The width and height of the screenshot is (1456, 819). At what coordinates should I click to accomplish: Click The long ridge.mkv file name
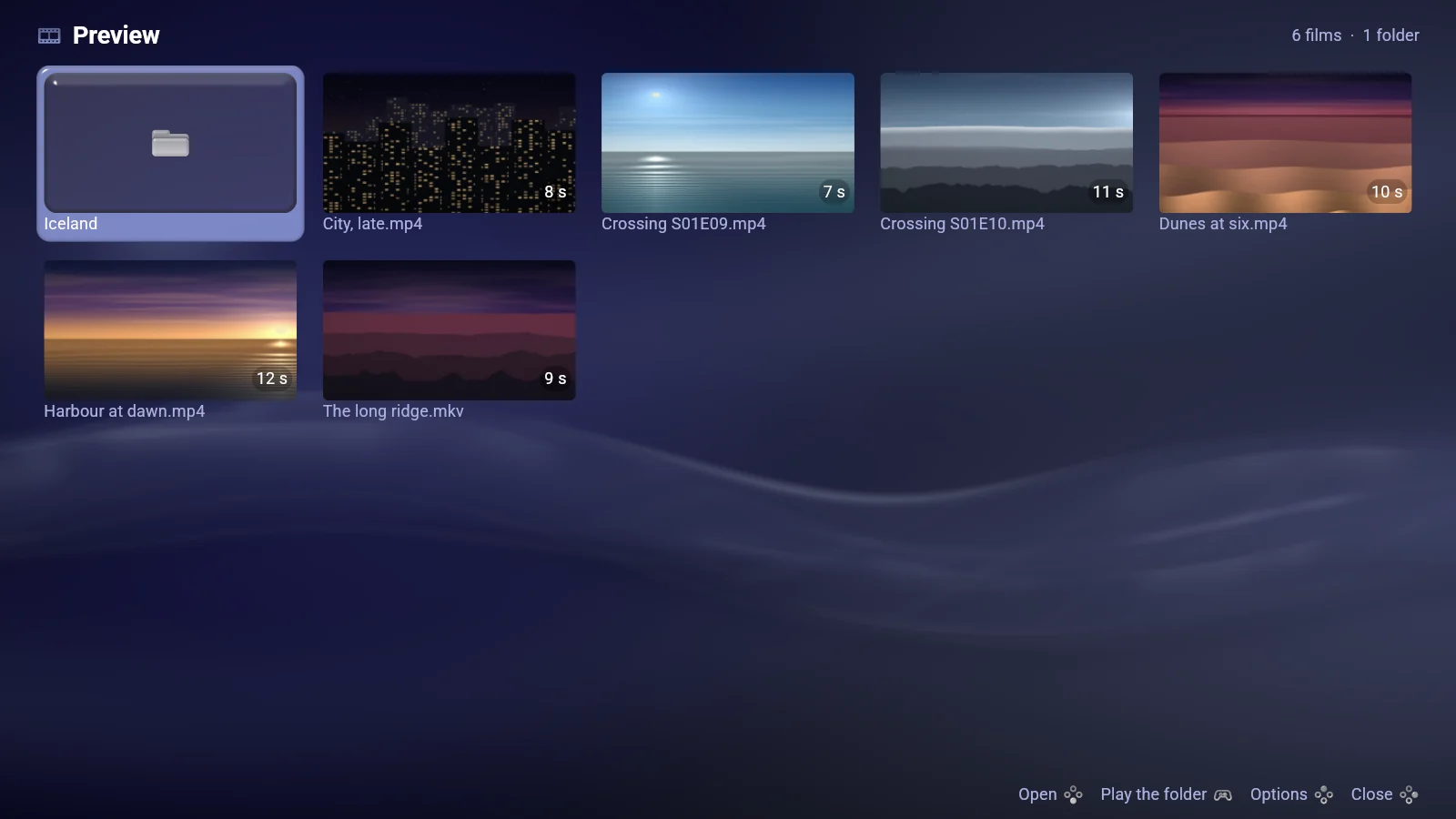tap(393, 411)
